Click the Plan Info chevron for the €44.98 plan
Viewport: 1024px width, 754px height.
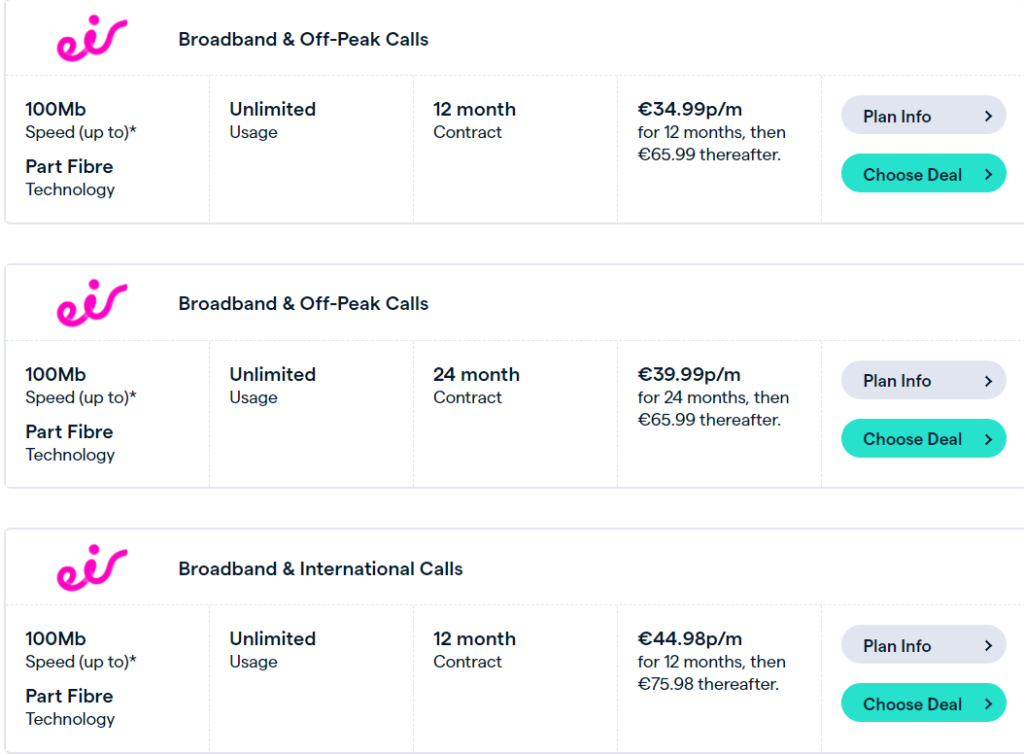(x=988, y=646)
